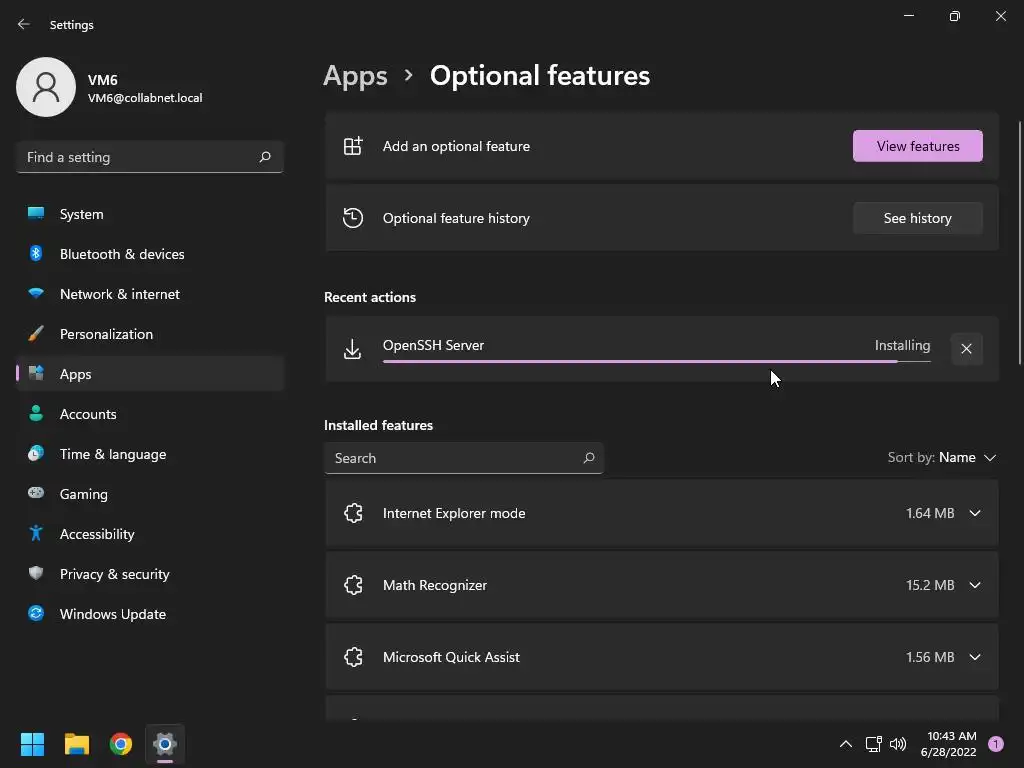Open Chrome from the taskbar
Screen dimensions: 1024x768
tap(121, 744)
